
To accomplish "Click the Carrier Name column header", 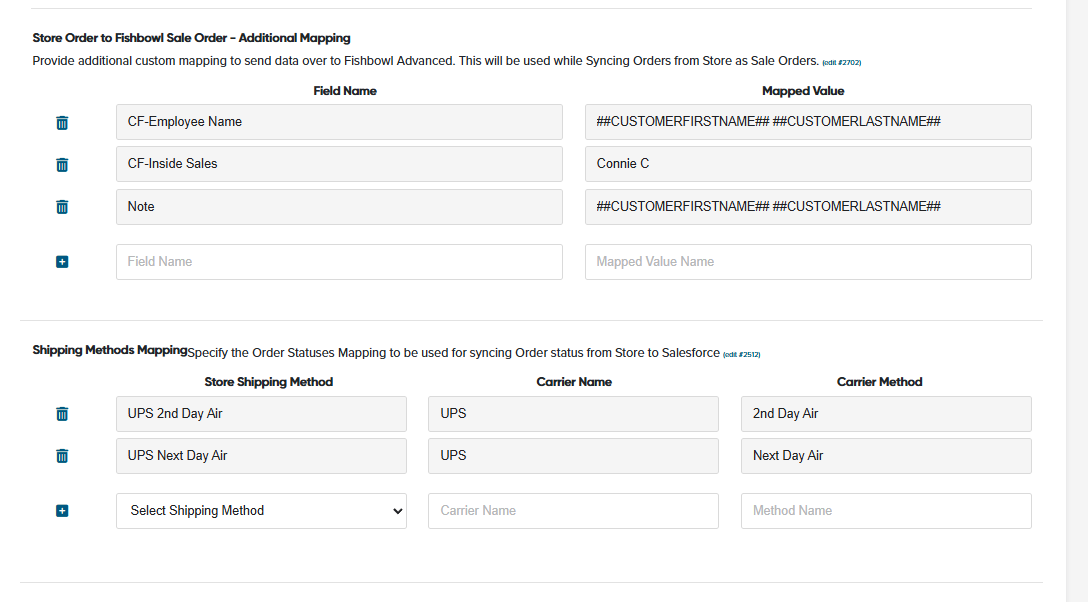I will (x=574, y=382).
